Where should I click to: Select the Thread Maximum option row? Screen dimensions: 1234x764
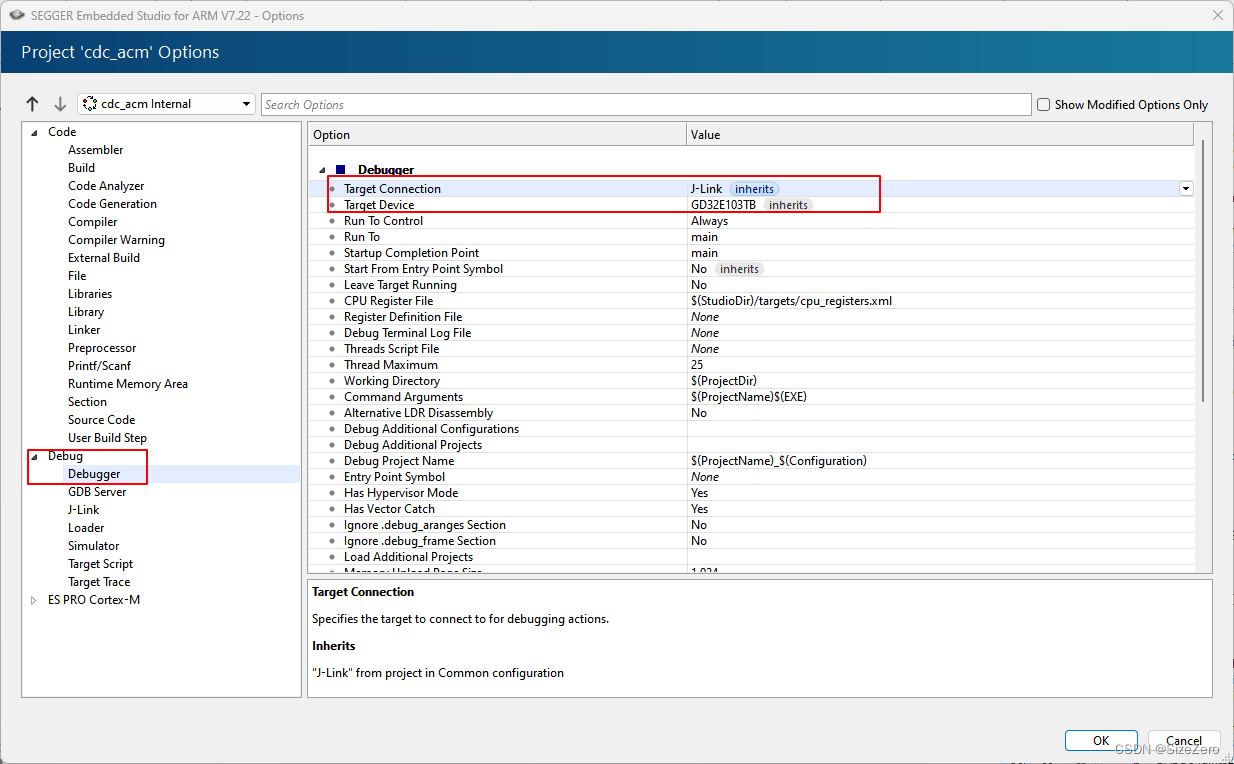pos(751,365)
